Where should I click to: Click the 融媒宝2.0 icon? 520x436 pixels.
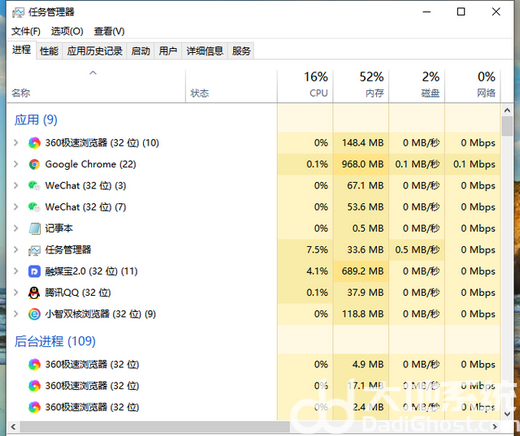point(34,271)
